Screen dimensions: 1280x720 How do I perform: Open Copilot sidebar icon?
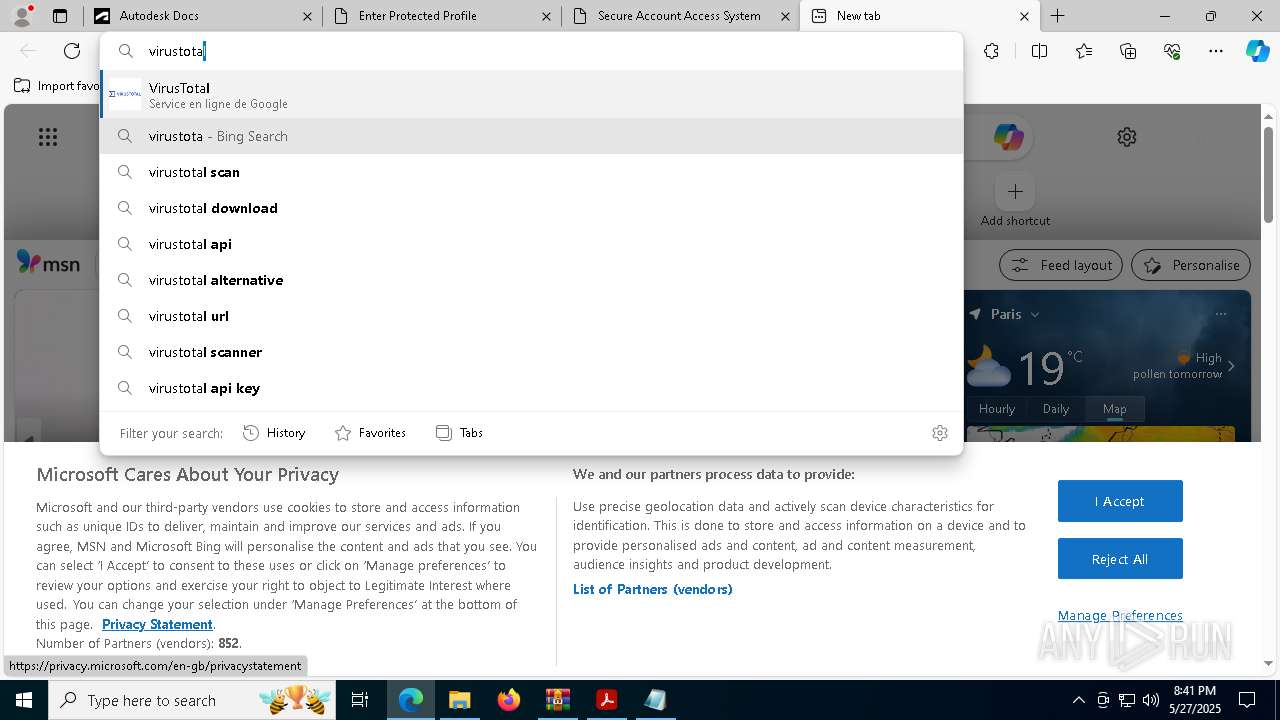(1258, 51)
